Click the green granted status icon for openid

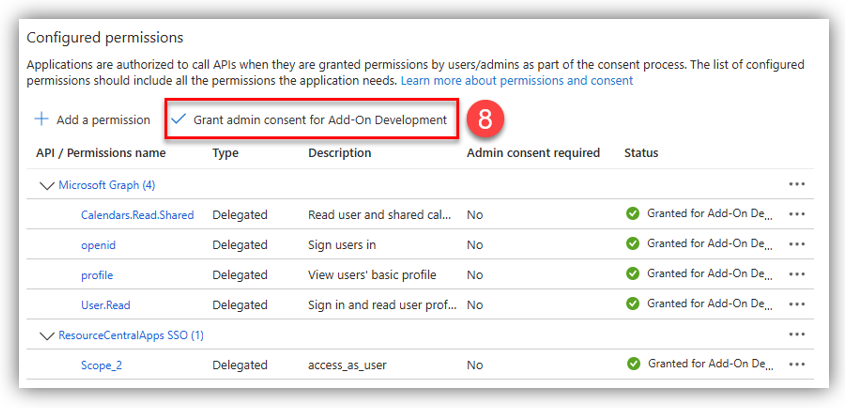point(632,244)
